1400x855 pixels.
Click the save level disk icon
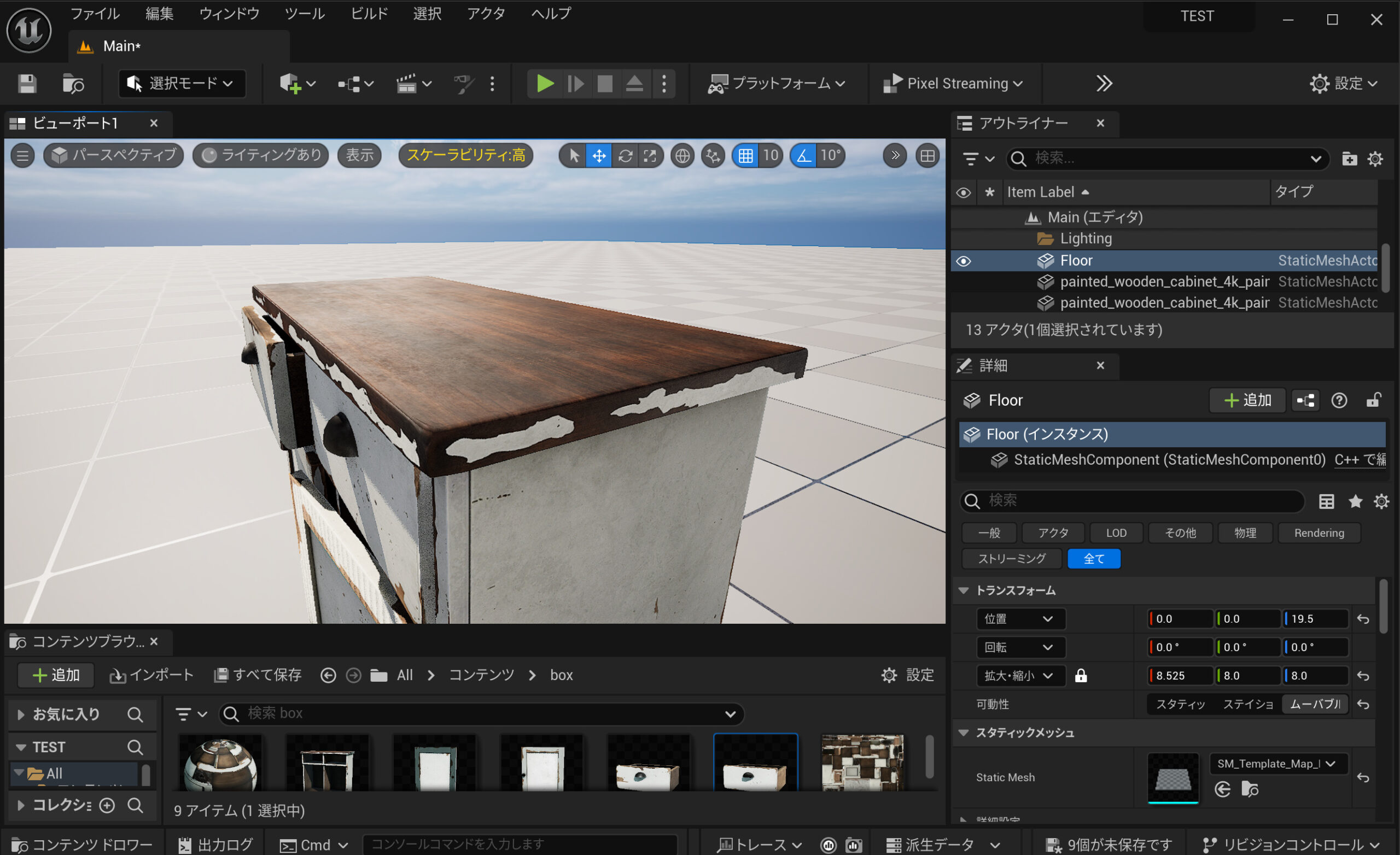pos(27,84)
